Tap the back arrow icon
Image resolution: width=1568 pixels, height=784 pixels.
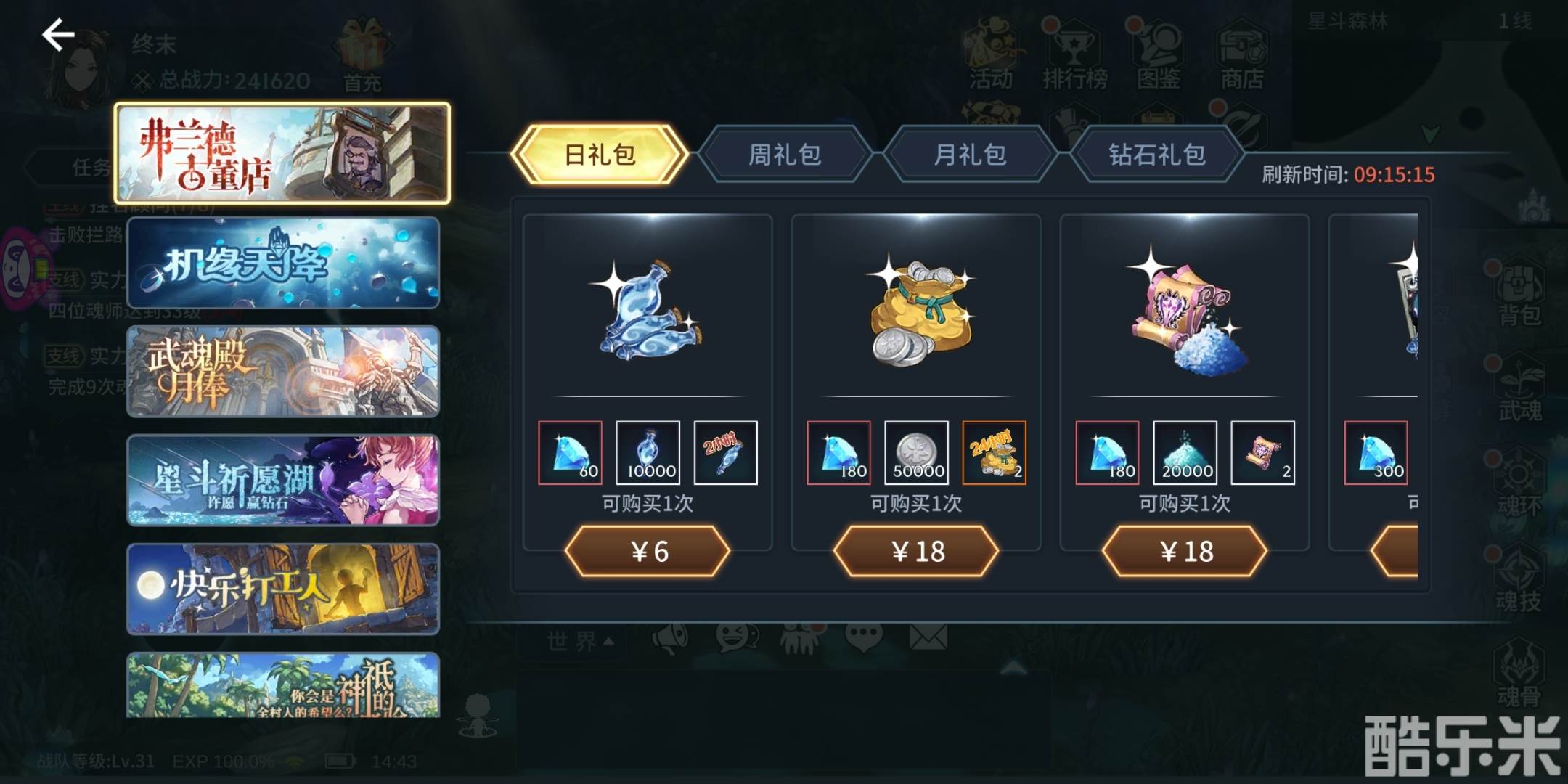(59, 35)
